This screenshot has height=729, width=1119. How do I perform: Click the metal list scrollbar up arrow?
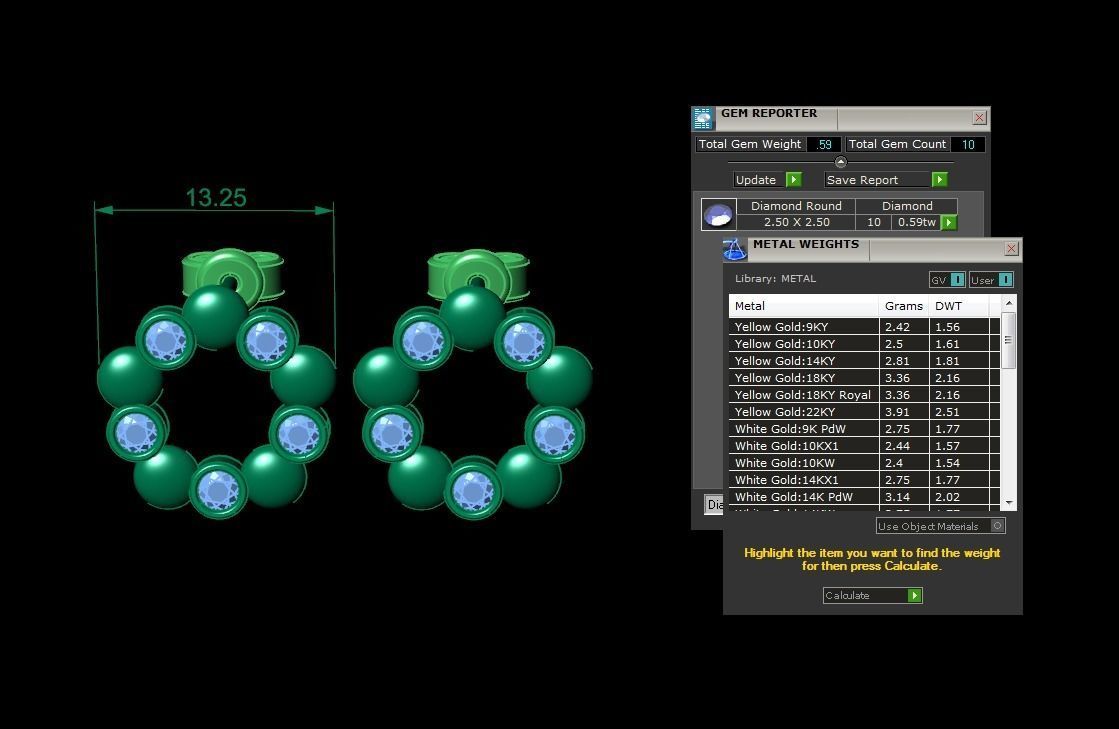(1008, 303)
